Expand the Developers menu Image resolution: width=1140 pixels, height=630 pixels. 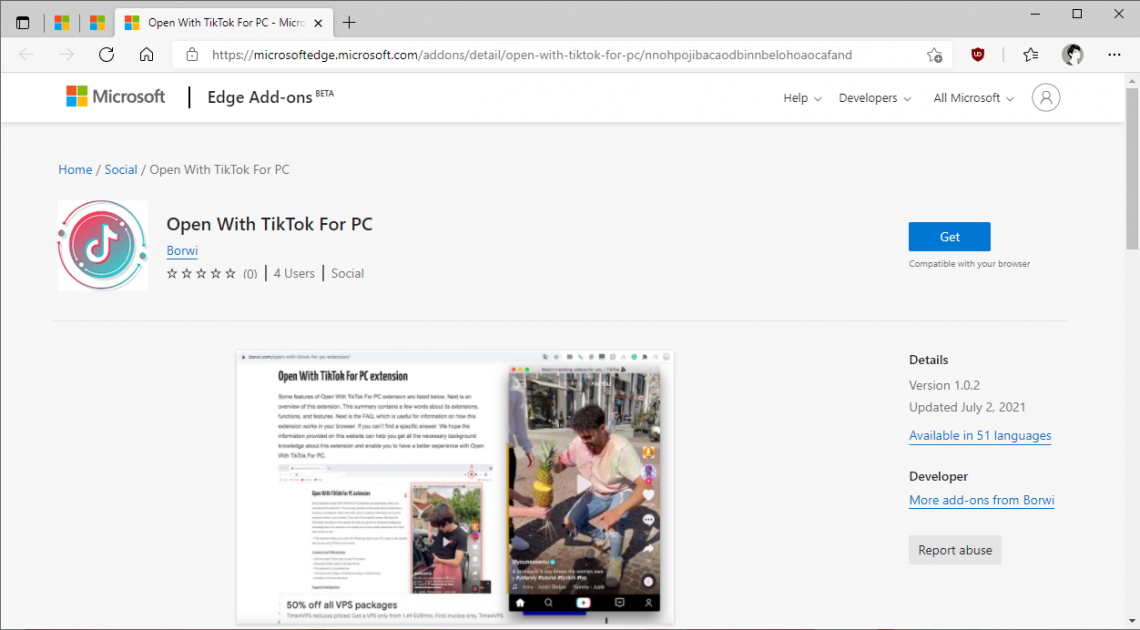[875, 98]
